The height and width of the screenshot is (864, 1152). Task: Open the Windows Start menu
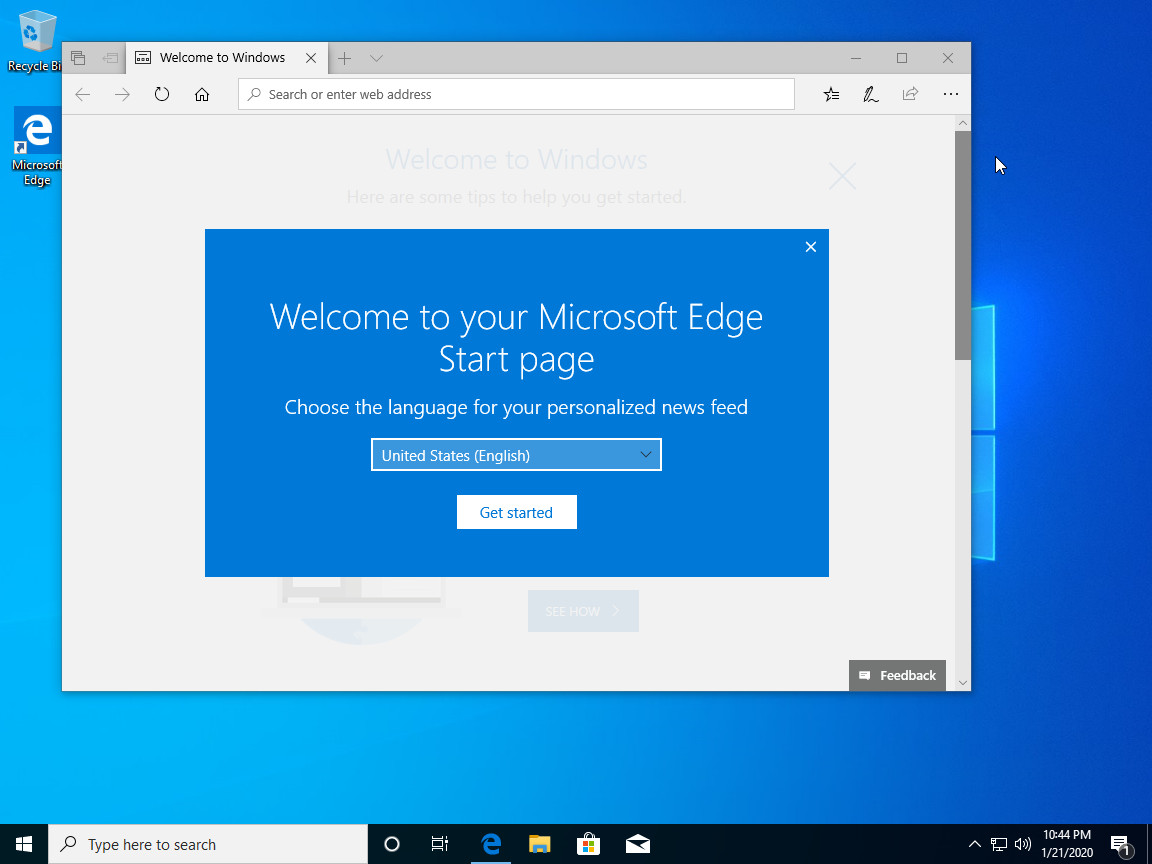[x=24, y=844]
